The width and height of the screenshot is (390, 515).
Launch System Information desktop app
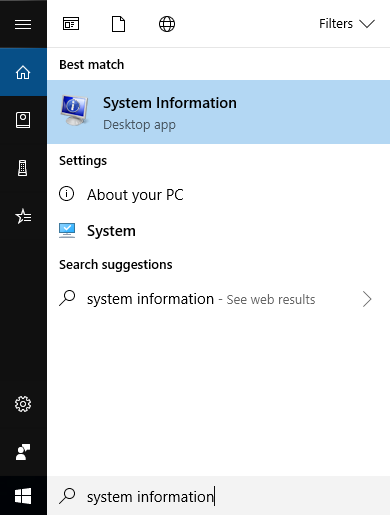(x=219, y=112)
